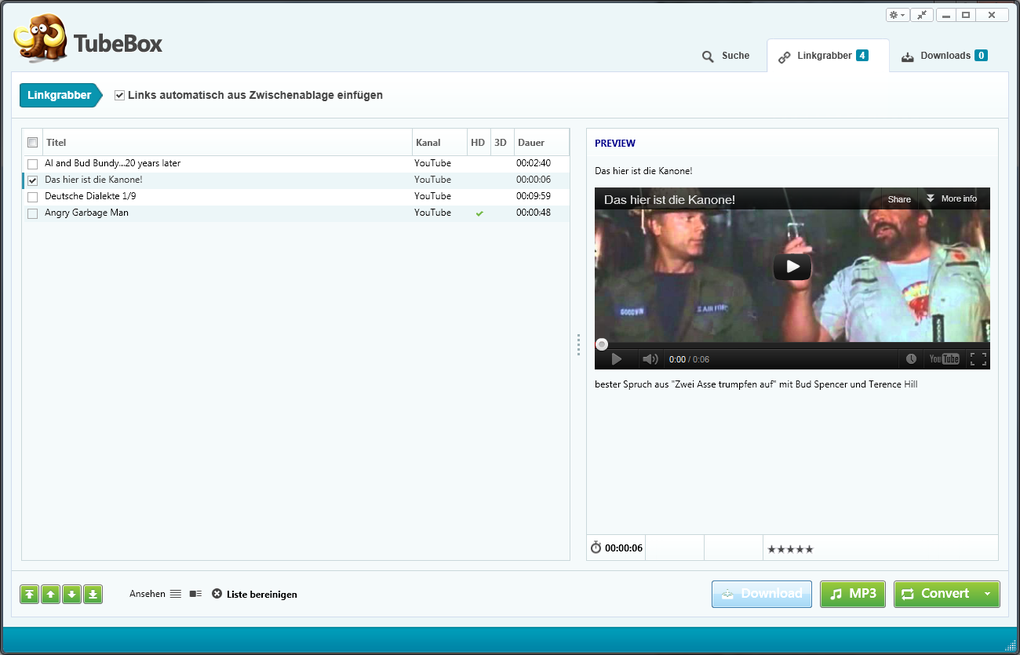
Task: Open the Downloads tab
Action: 945,56
